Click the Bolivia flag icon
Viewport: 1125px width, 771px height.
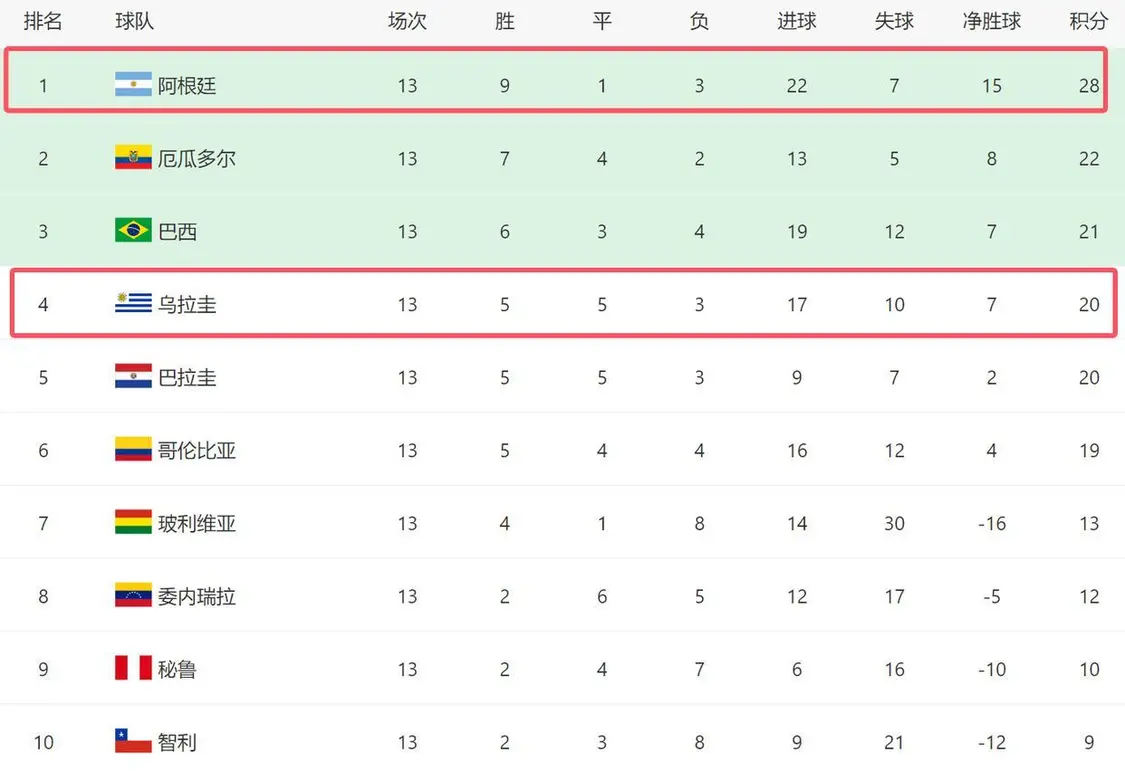(x=133, y=523)
